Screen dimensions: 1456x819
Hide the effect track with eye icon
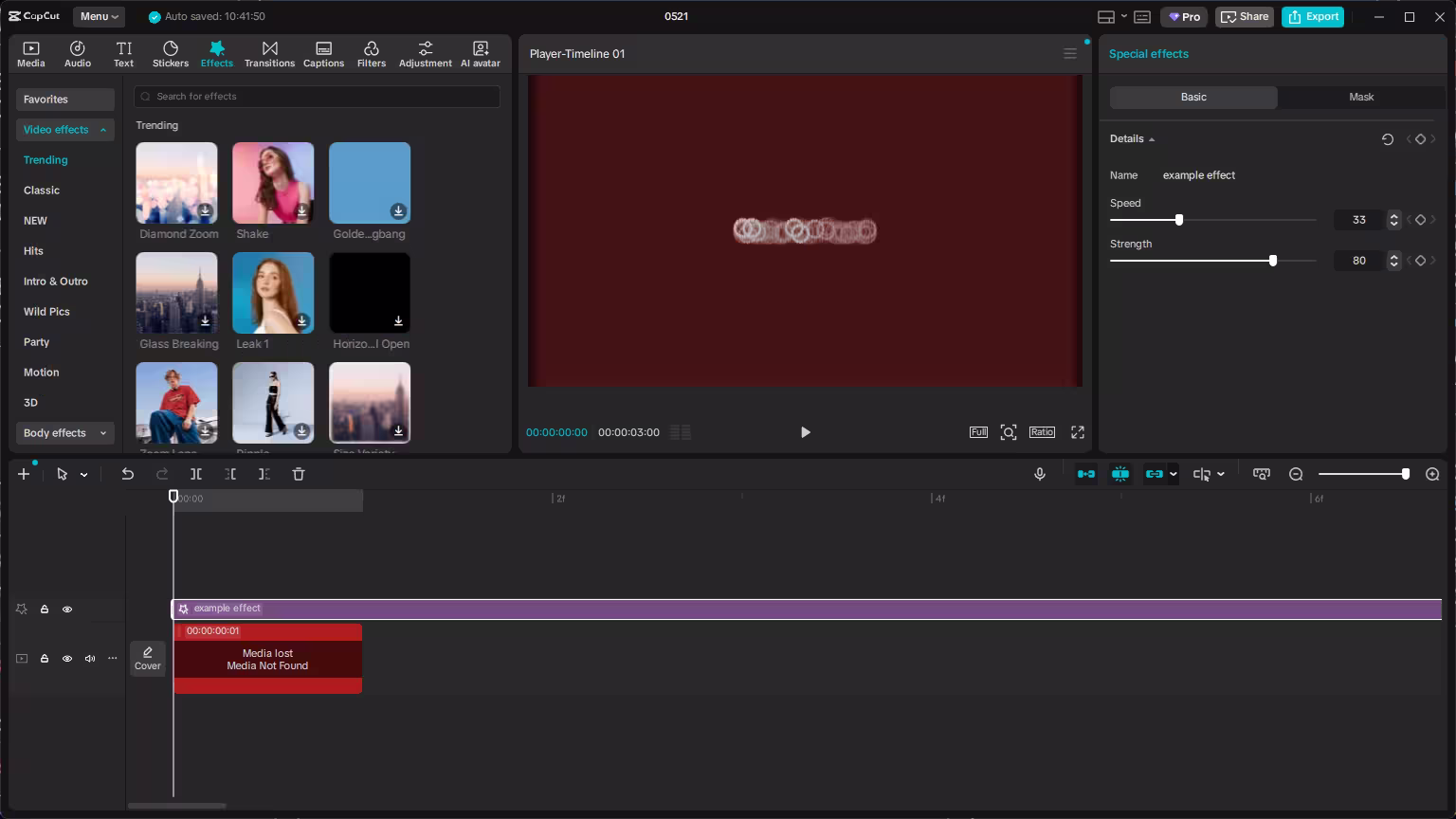tap(67, 610)
